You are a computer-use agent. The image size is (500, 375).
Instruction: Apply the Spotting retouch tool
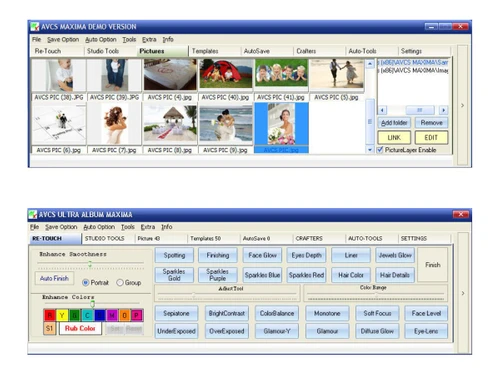(174, 255)
